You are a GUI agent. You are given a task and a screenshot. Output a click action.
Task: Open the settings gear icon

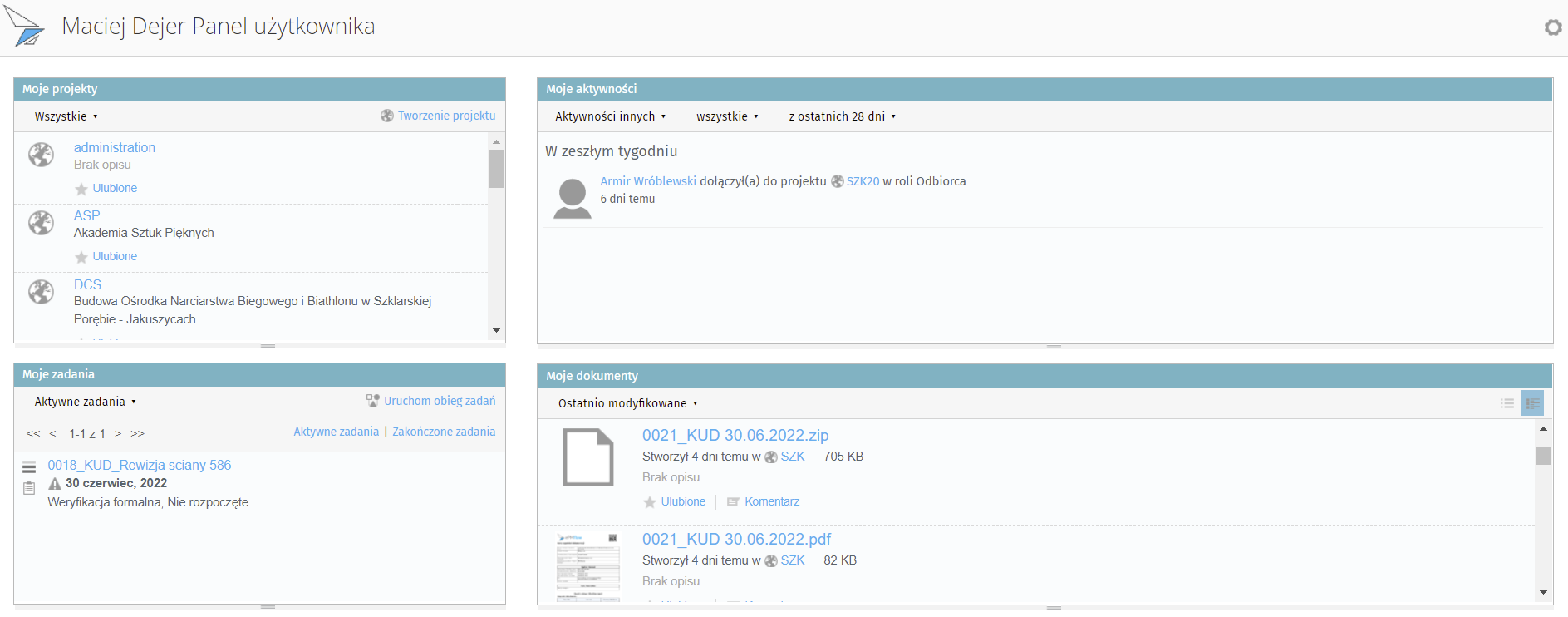tap(1552, 27)
